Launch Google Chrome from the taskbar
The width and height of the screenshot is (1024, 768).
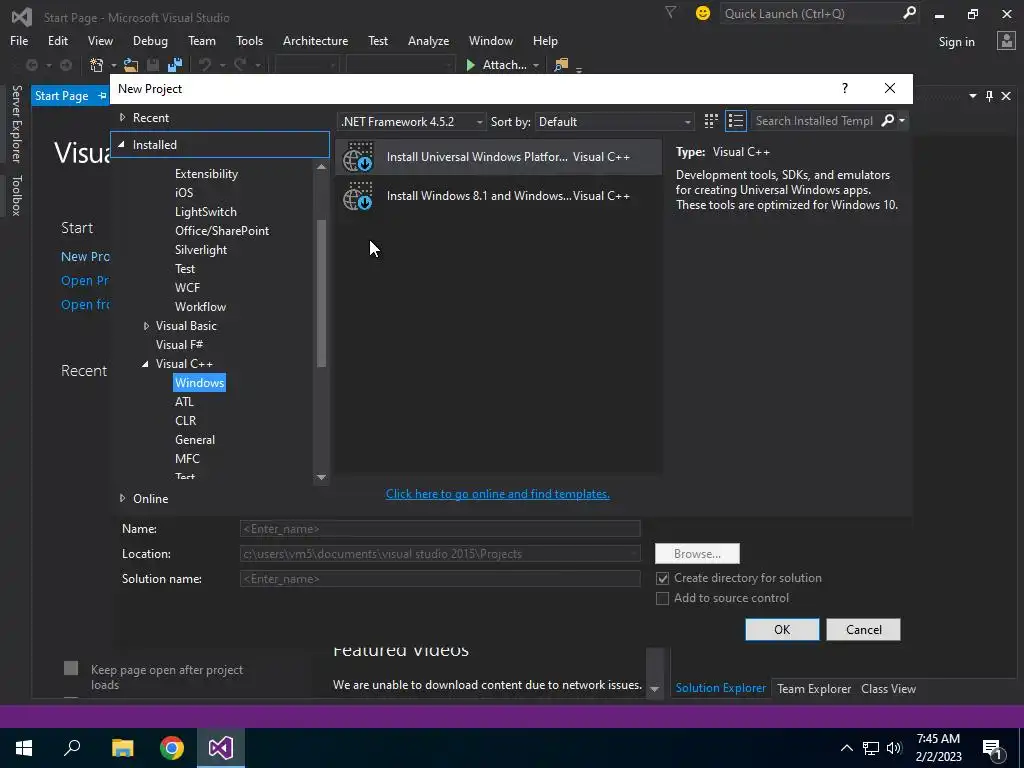point(172,748)
